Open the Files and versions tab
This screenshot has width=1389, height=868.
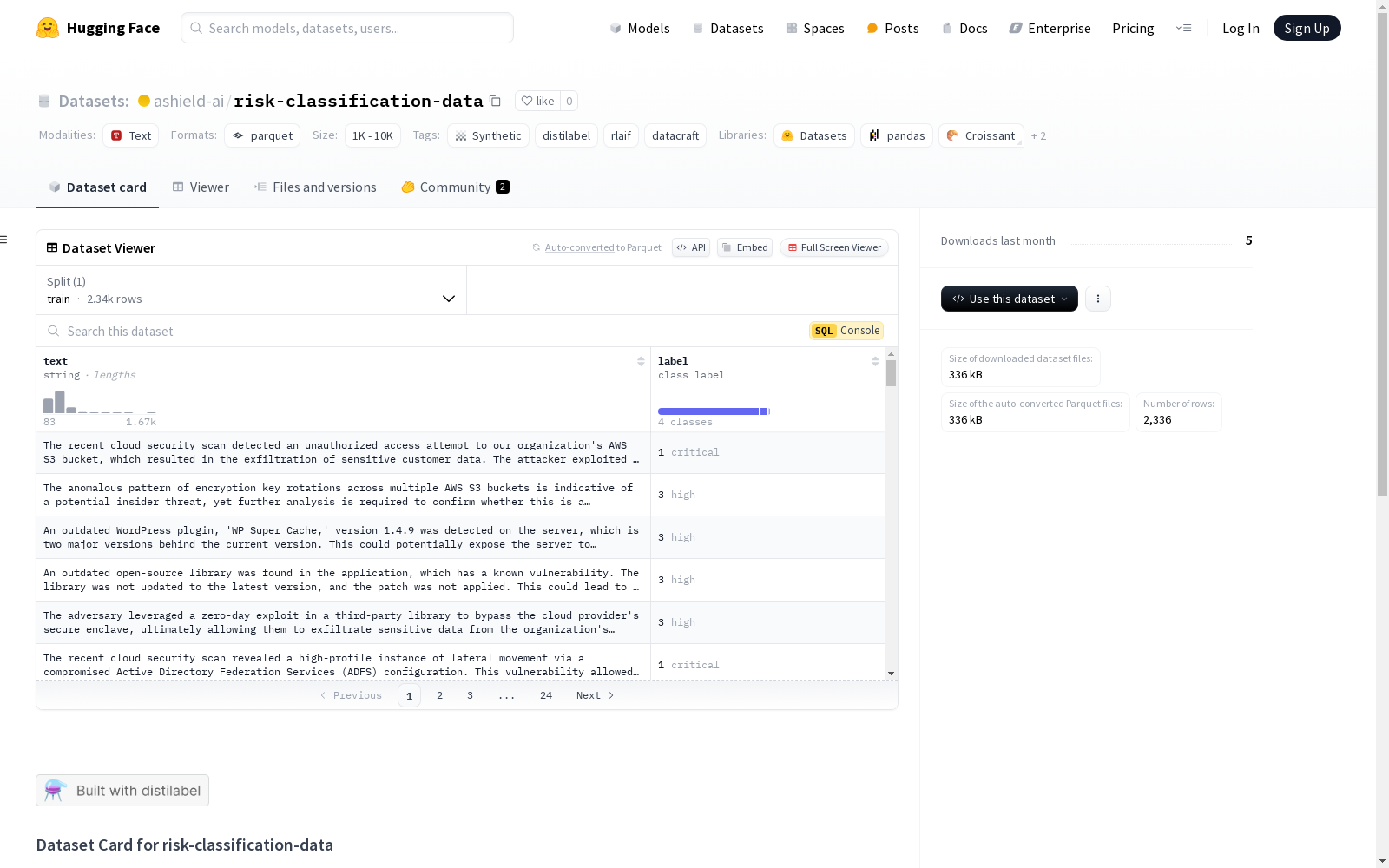point(315,187)
